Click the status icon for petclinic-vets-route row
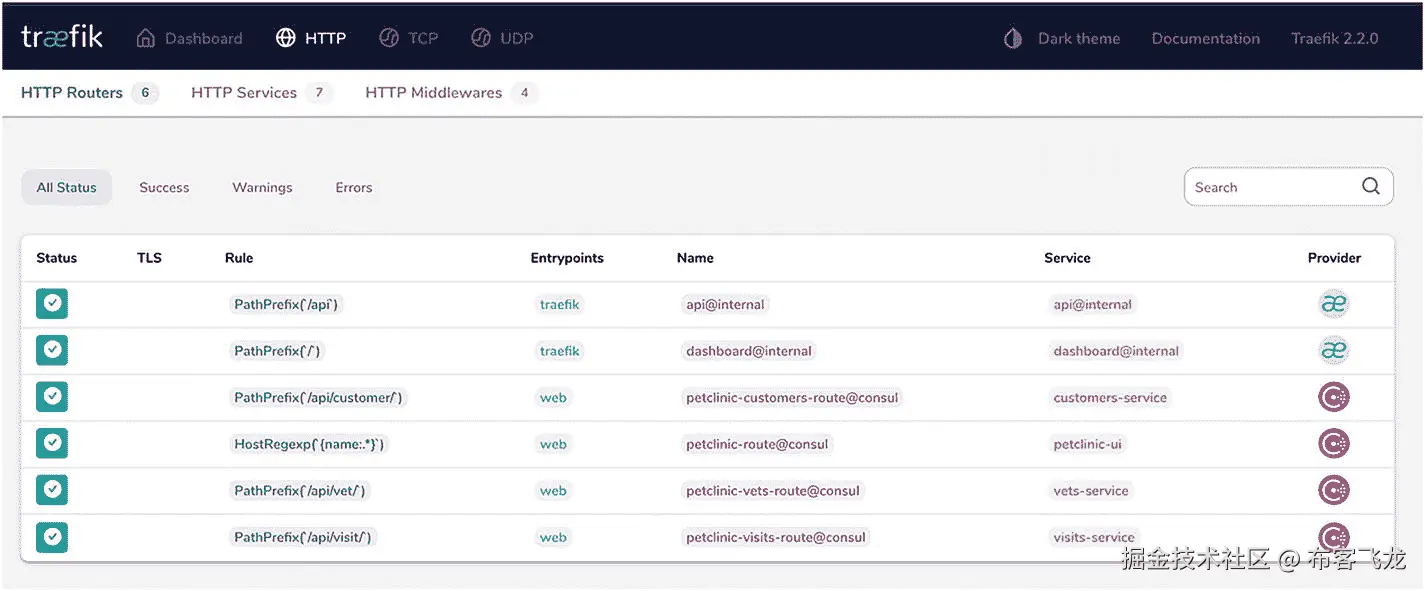This screenshot has width=1425, height=591. pyautogui.click(x=52, y=490)
